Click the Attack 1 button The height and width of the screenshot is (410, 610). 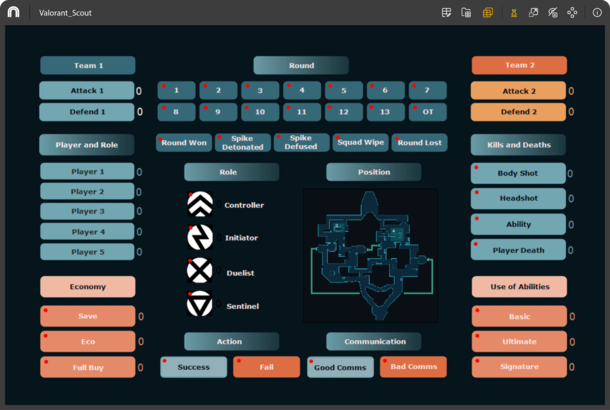tap(87, 91)
